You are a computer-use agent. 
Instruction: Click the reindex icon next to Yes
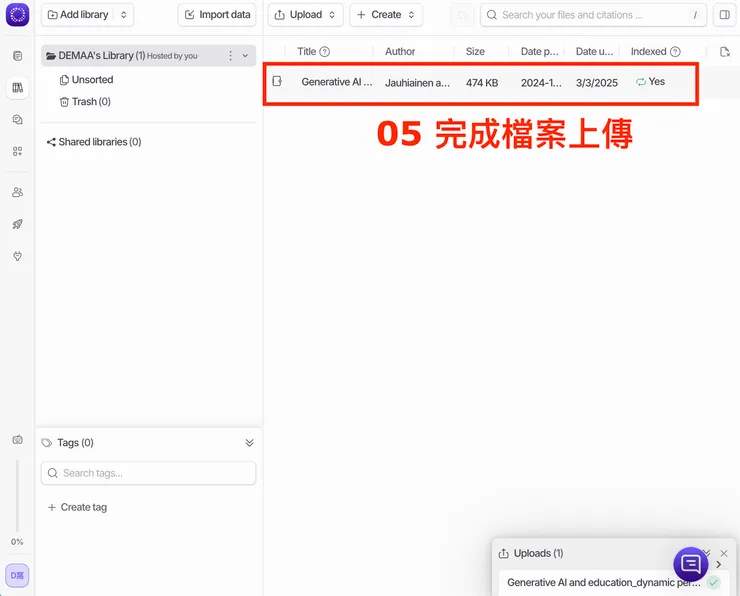pyautogui.click(x=640, y=82)
